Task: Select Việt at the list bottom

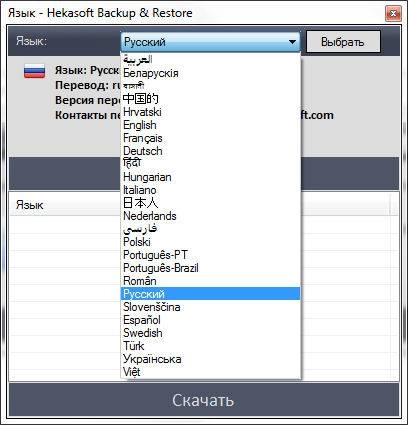Action: 211,372
